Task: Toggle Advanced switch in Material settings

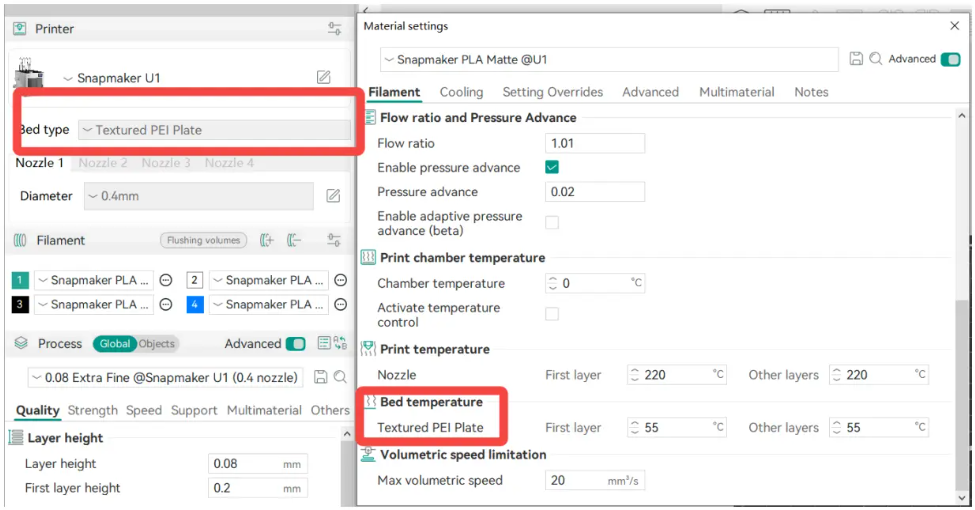Action: coord(950,59)
